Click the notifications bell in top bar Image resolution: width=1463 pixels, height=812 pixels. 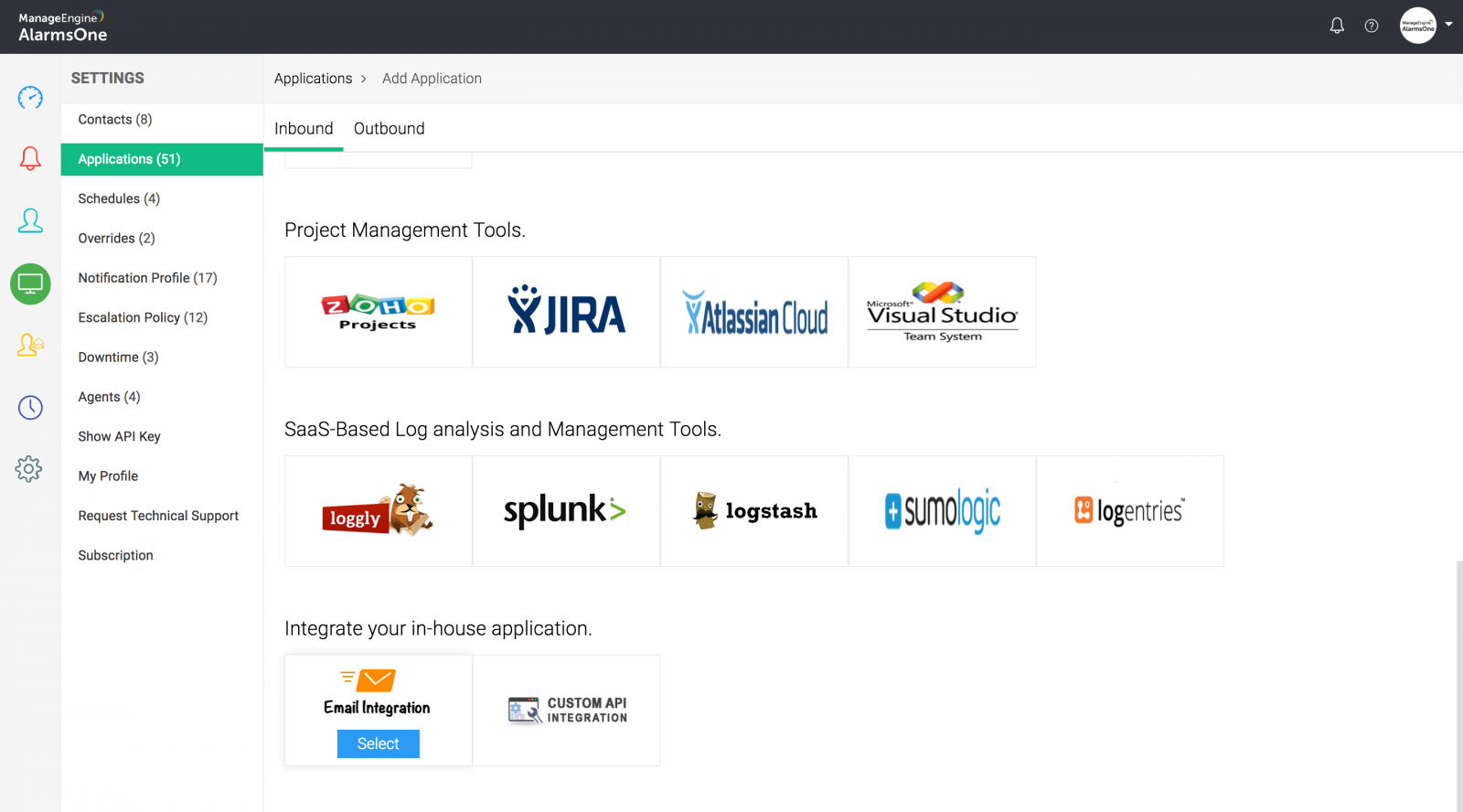pyautogui.click(x=1337, y=26)
